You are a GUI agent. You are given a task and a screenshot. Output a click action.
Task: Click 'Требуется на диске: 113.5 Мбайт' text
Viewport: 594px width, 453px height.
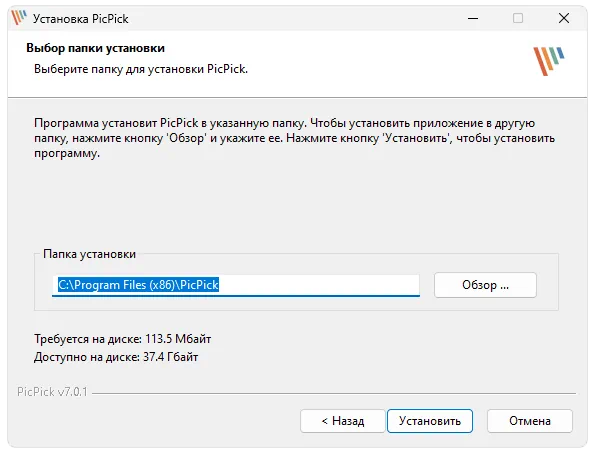(122, 339)
